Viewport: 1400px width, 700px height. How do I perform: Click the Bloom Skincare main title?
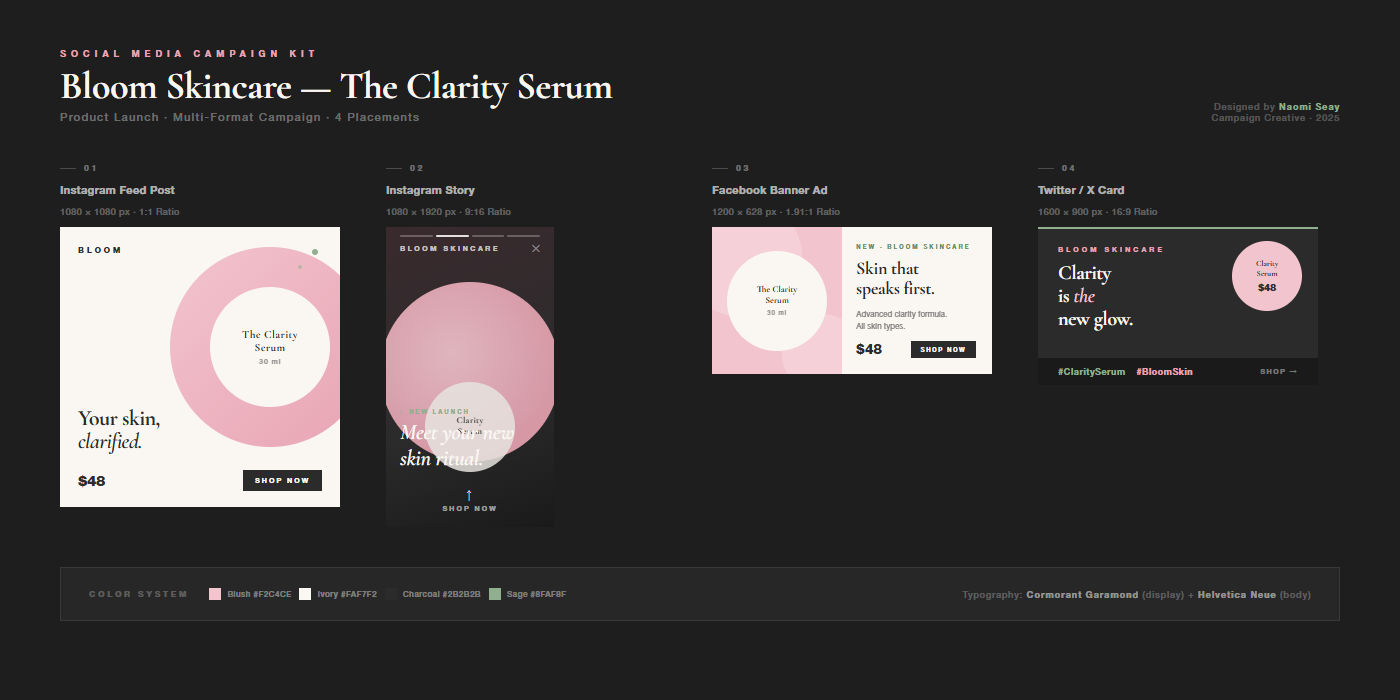(336, 87)
